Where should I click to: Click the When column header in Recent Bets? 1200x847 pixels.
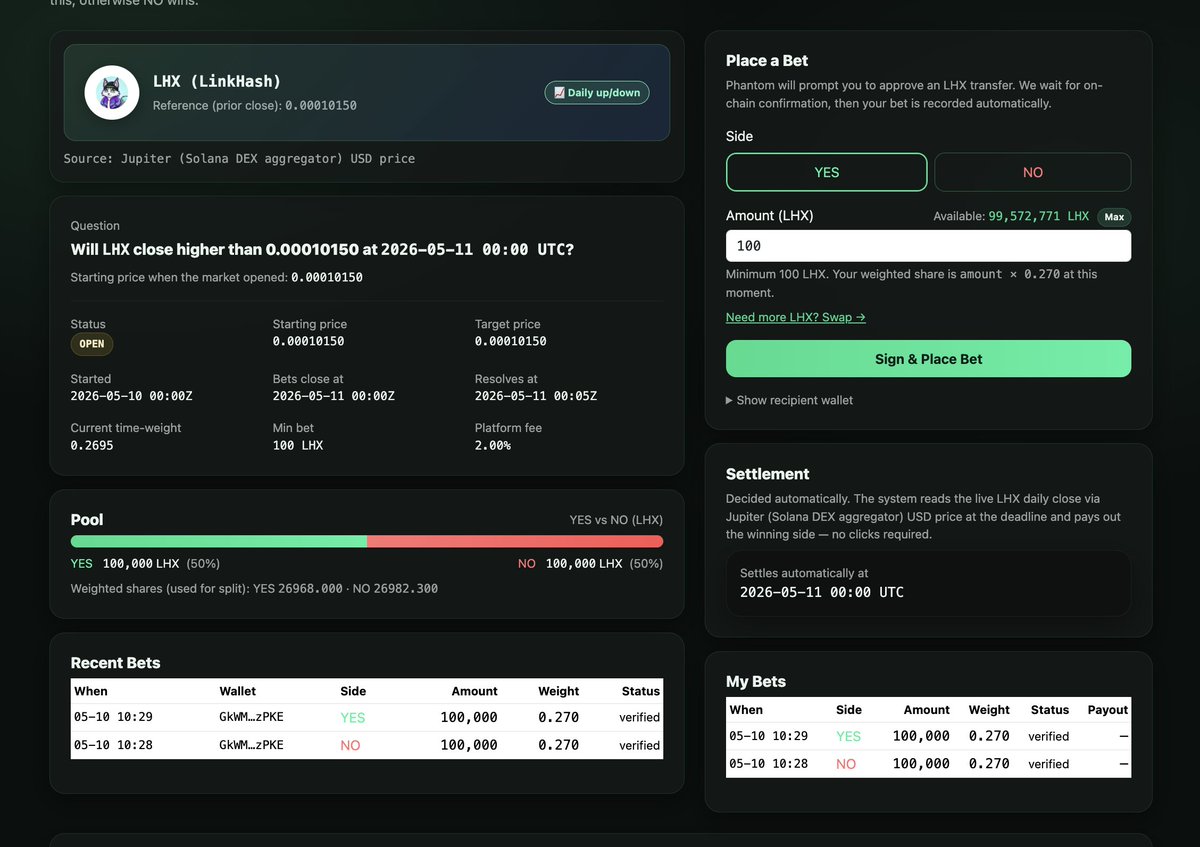tap(91, 691)
